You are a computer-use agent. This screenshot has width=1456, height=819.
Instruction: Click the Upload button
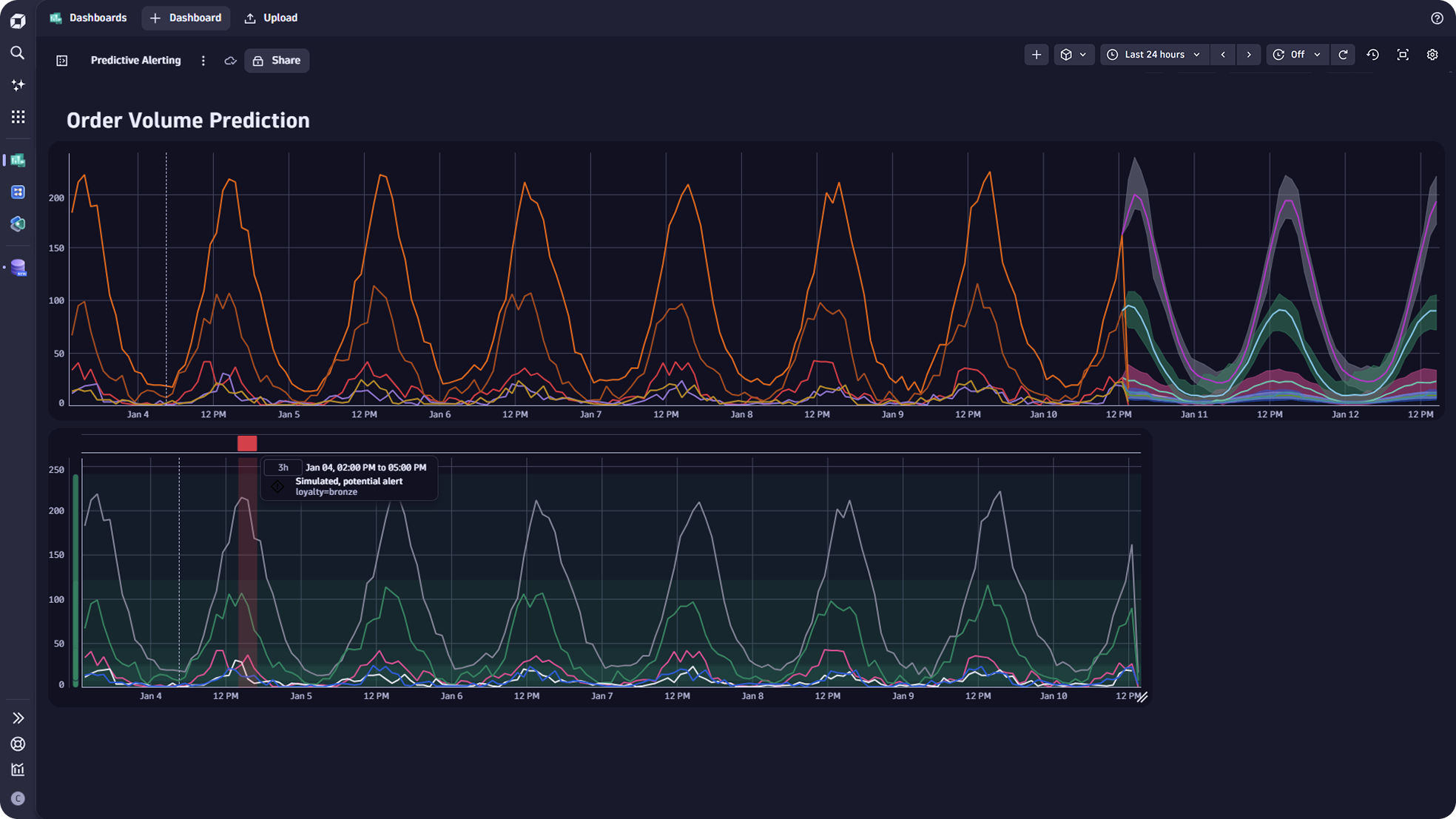[271, 18]
